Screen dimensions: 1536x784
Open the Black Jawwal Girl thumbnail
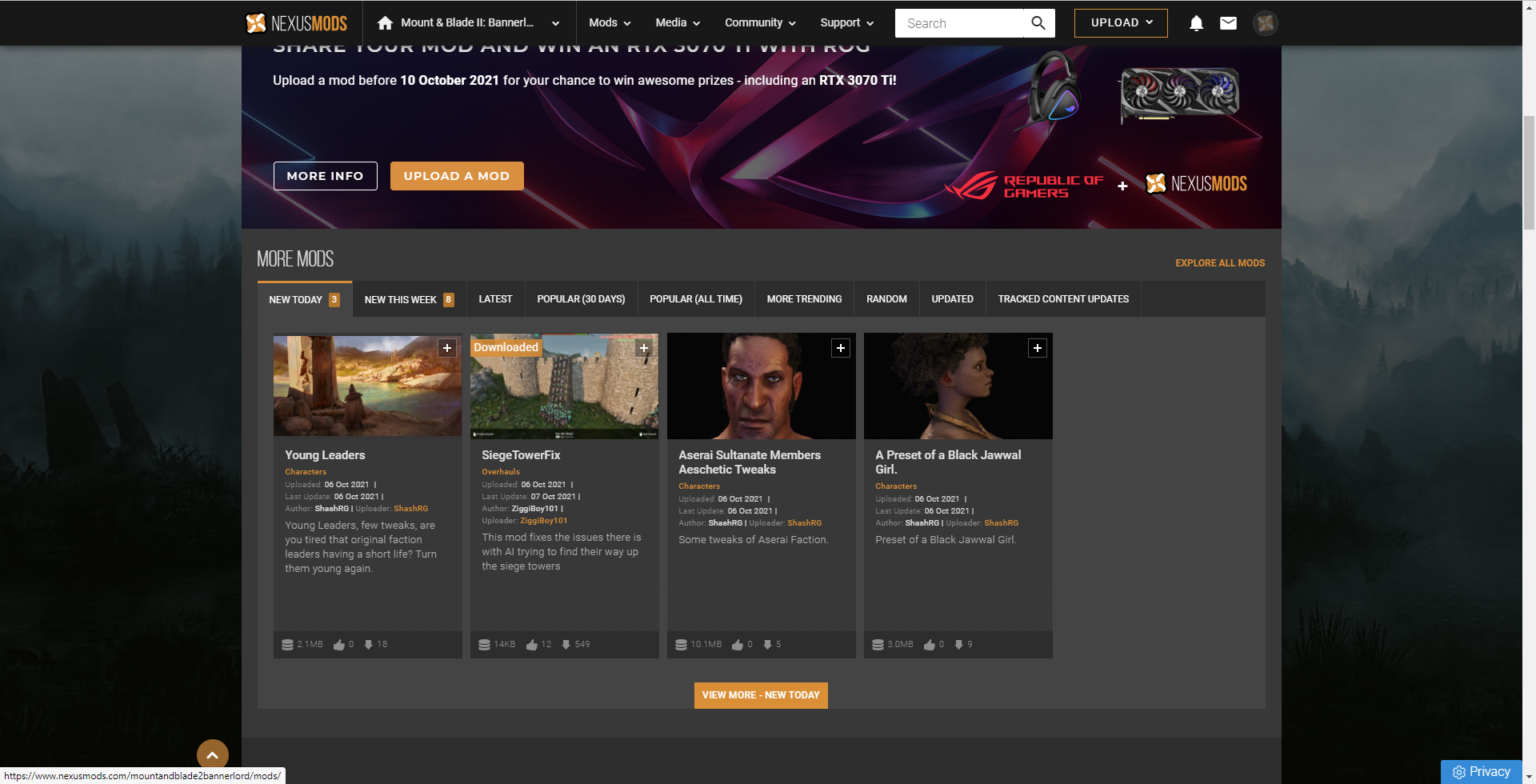pos(958,386)
